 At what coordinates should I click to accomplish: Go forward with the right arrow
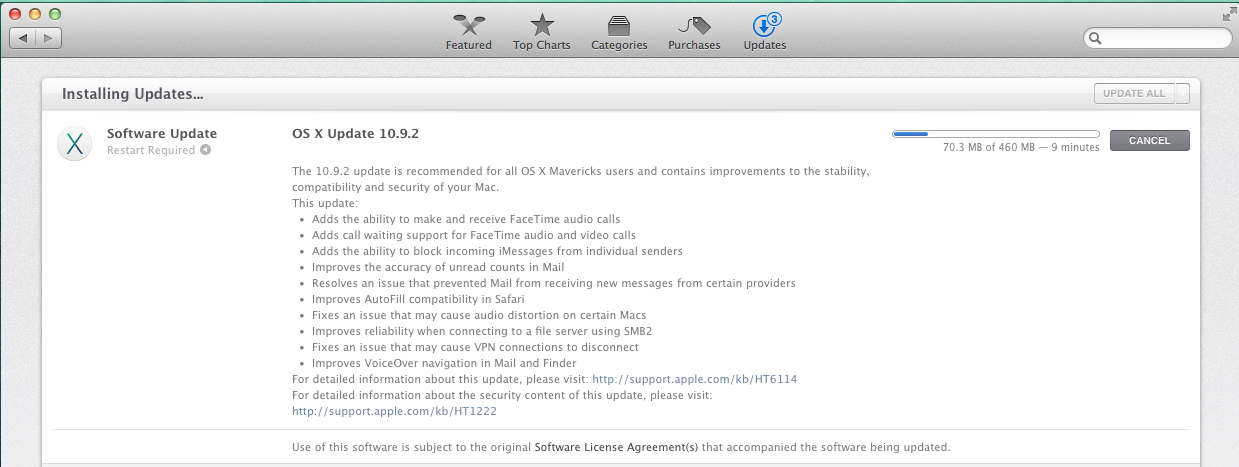coord(49,38)
